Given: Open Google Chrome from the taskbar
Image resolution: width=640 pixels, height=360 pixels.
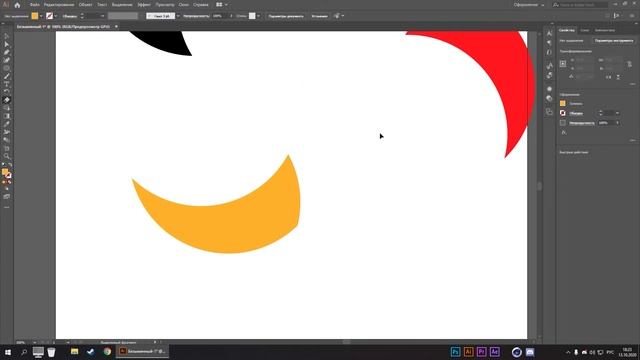Looking at the screenshot, I should [107, 351].
